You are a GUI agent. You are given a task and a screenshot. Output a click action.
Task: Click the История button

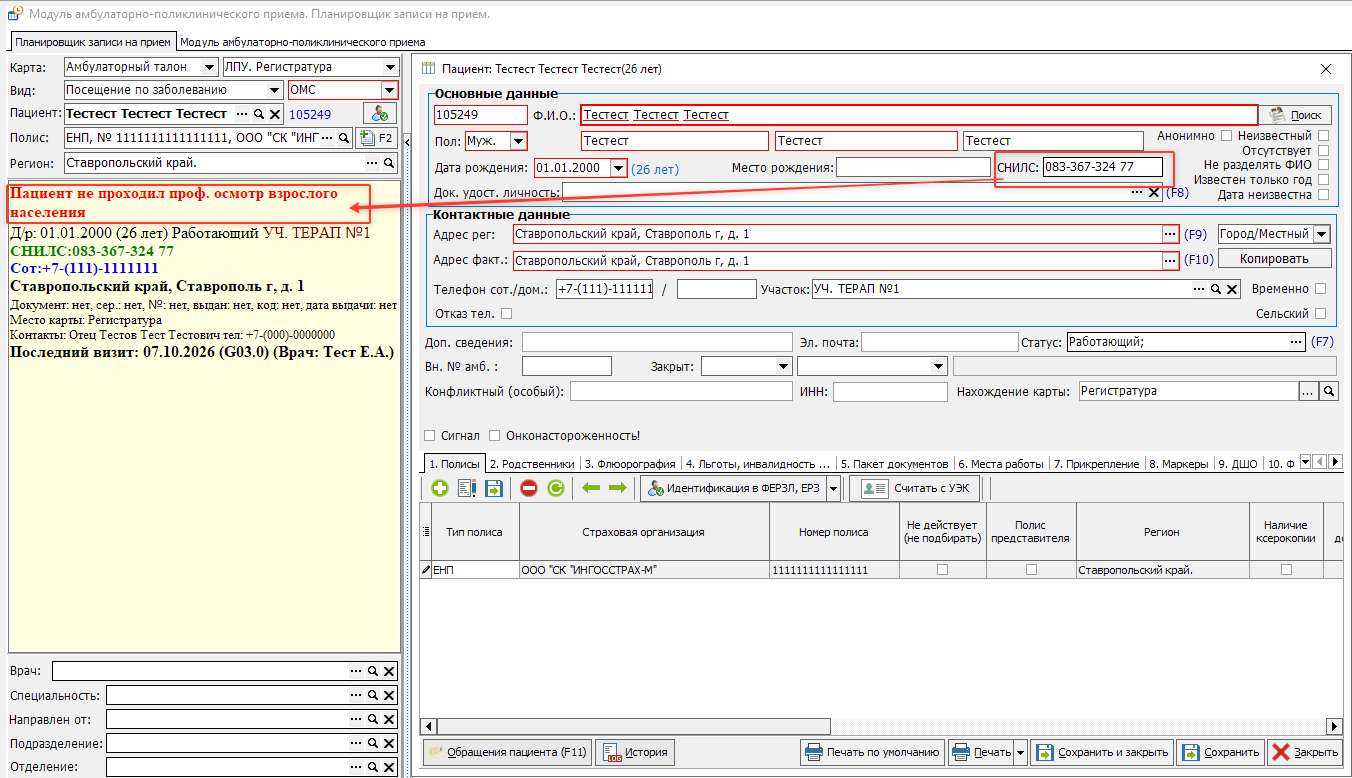click(x=635, y=752)
